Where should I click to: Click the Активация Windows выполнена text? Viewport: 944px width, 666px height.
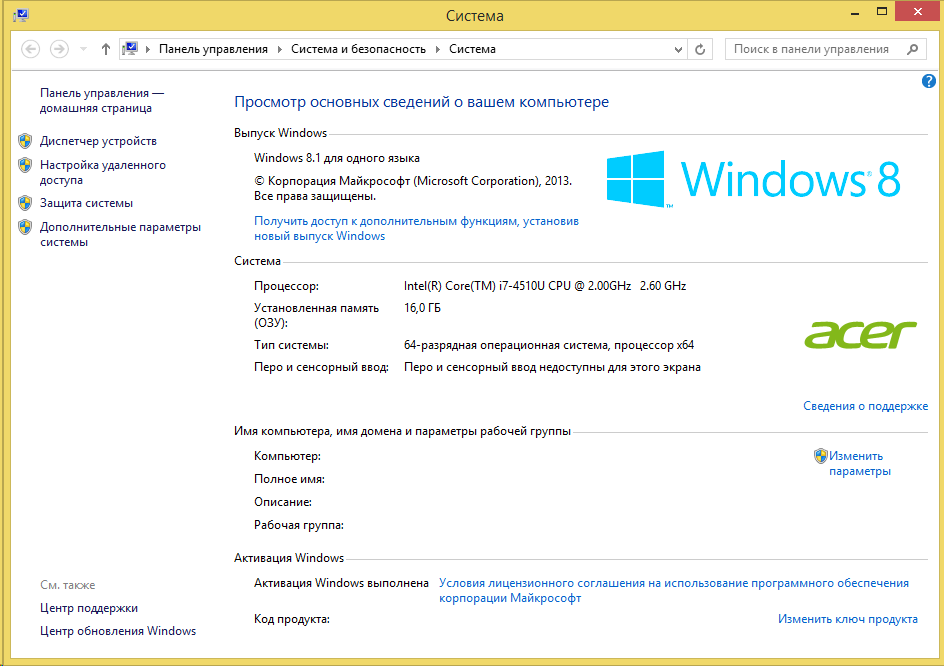[x=341, y=583]
